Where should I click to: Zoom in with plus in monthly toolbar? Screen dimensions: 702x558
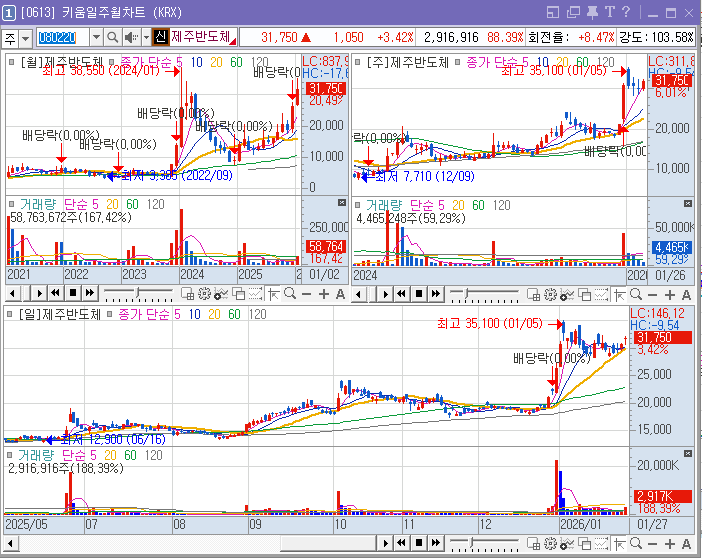click(324, 294)
